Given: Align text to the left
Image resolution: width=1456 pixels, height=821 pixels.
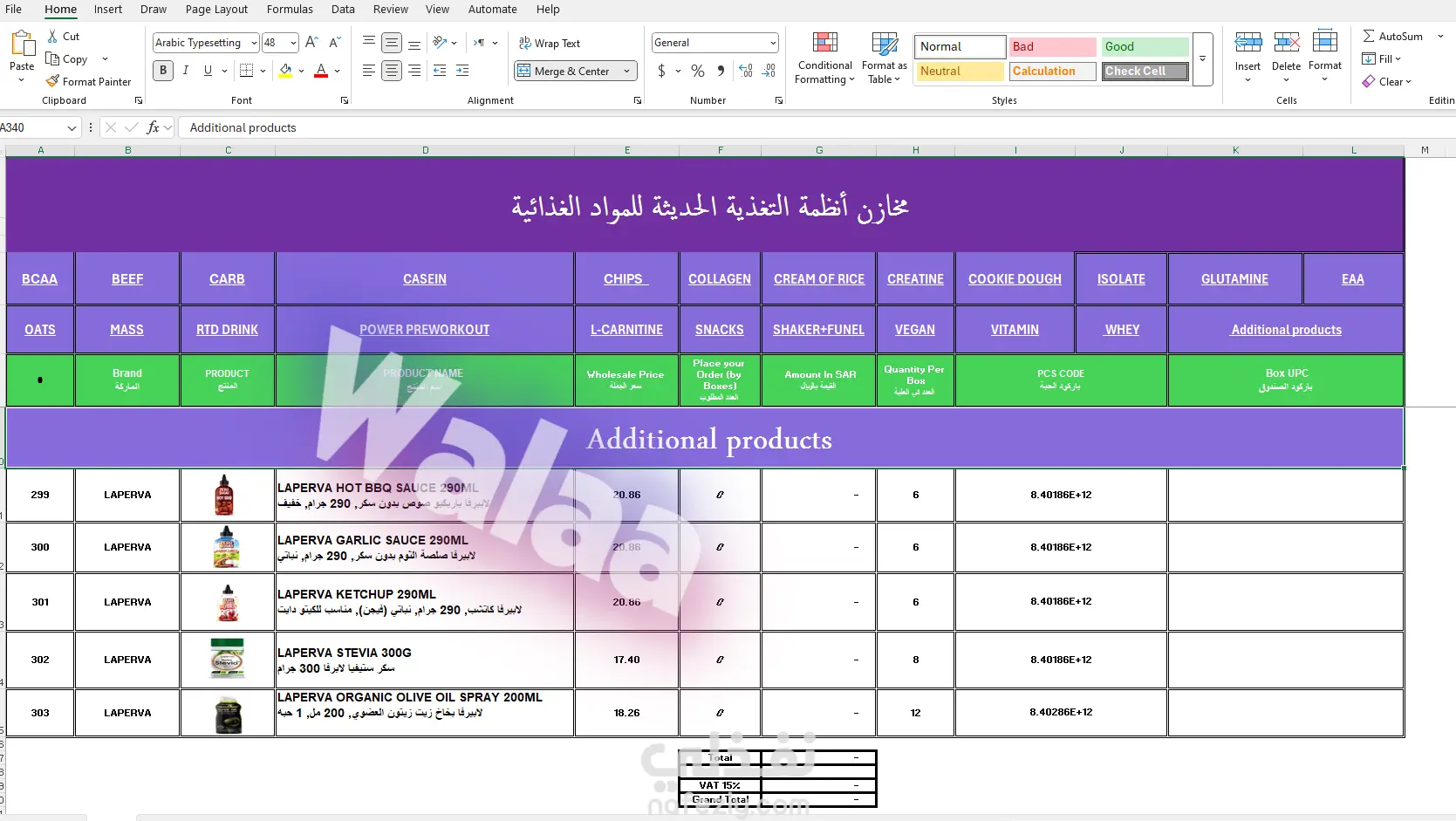Looking at the screenshot, I should click(369, 71).
